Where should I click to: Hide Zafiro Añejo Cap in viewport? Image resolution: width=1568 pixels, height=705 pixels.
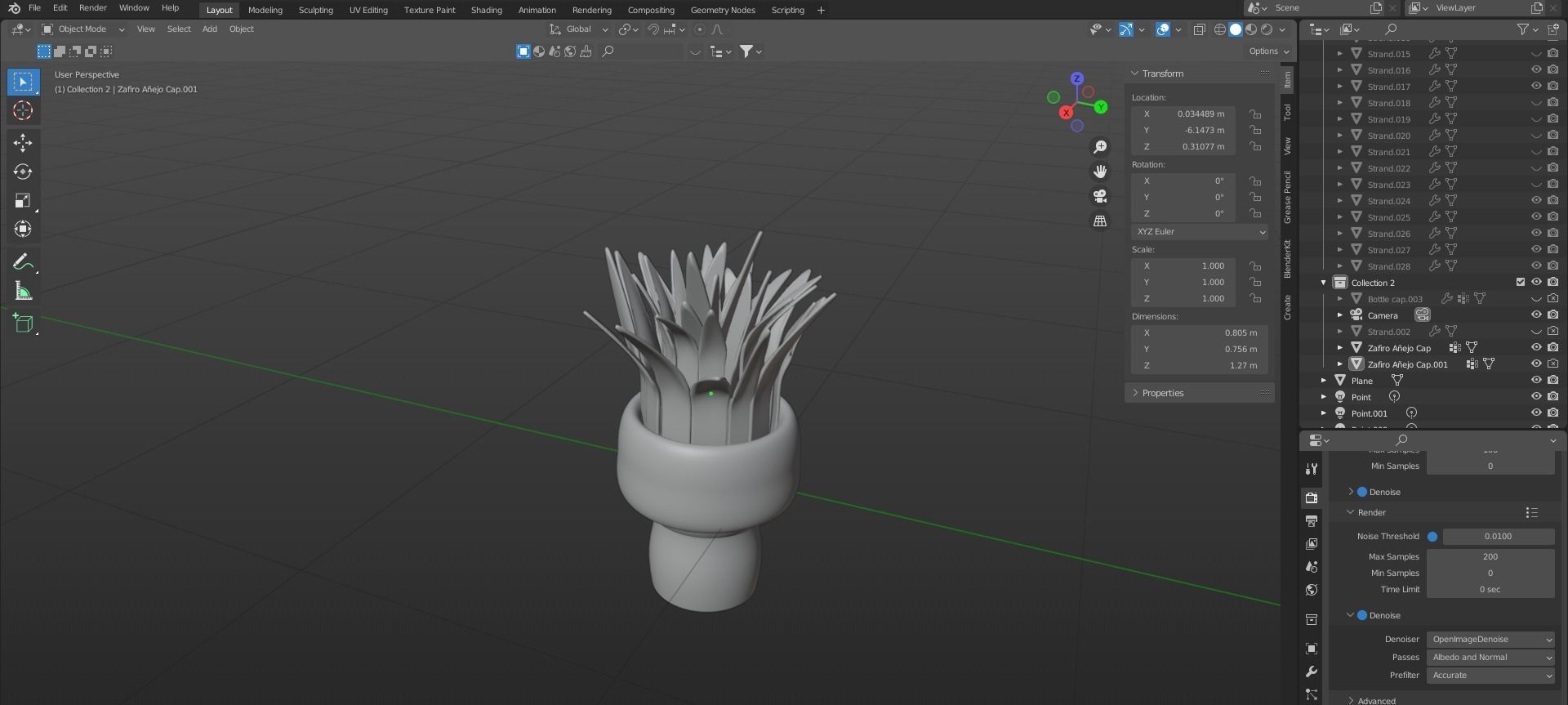[x=1535, y=348]
